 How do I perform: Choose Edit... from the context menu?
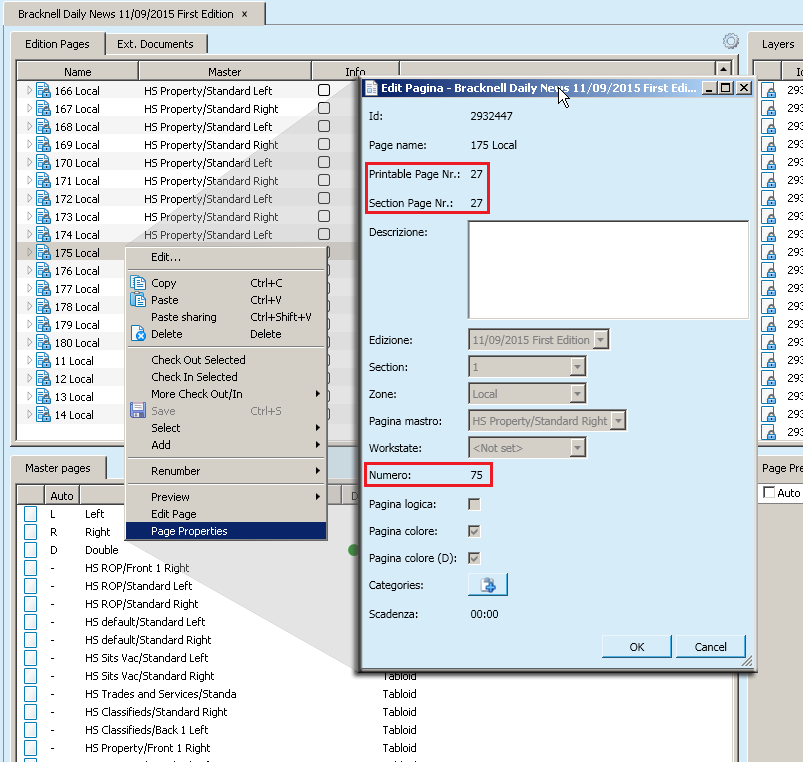coord(226,257)
